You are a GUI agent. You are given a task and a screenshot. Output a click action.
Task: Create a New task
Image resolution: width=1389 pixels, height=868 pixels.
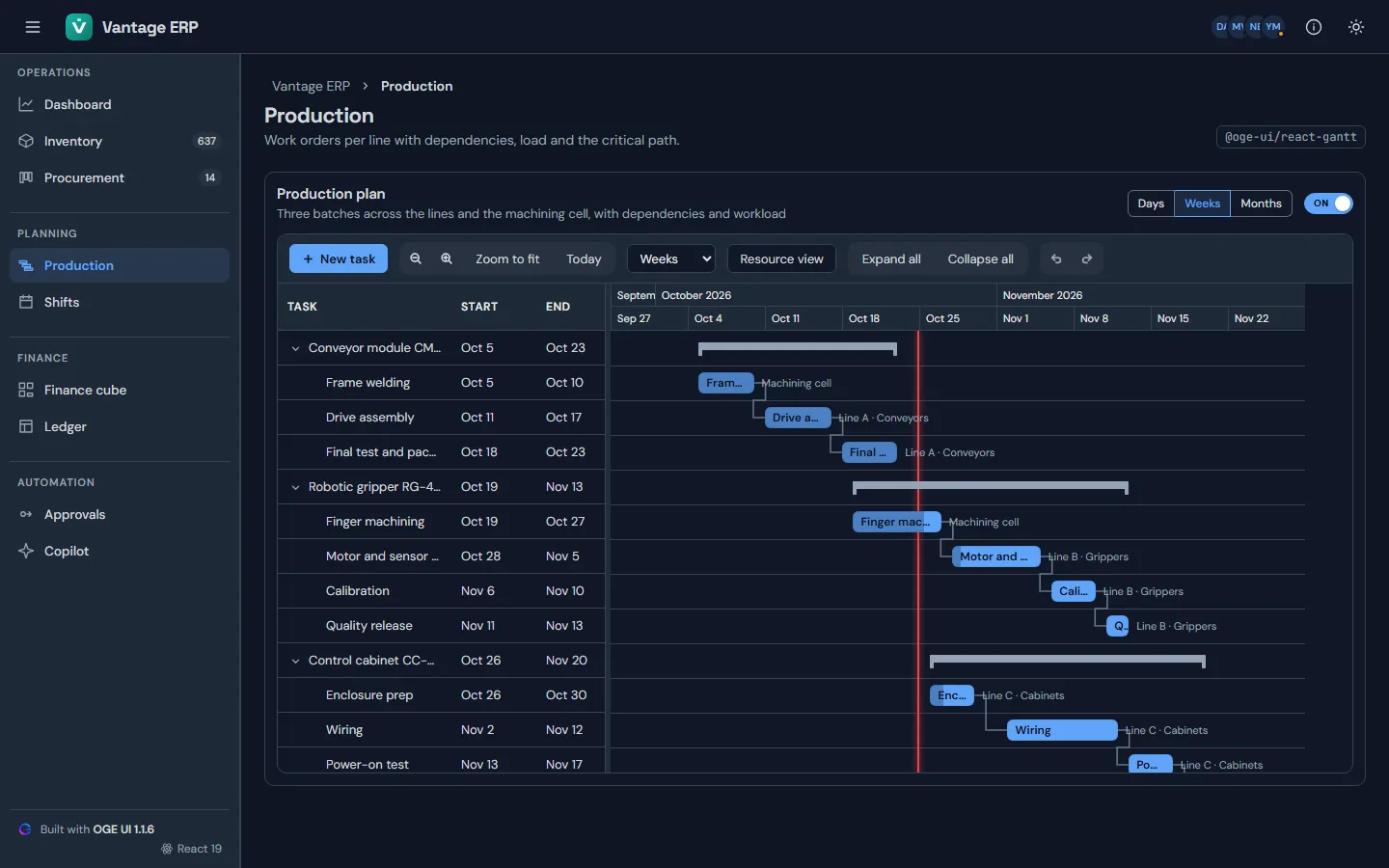339,258
